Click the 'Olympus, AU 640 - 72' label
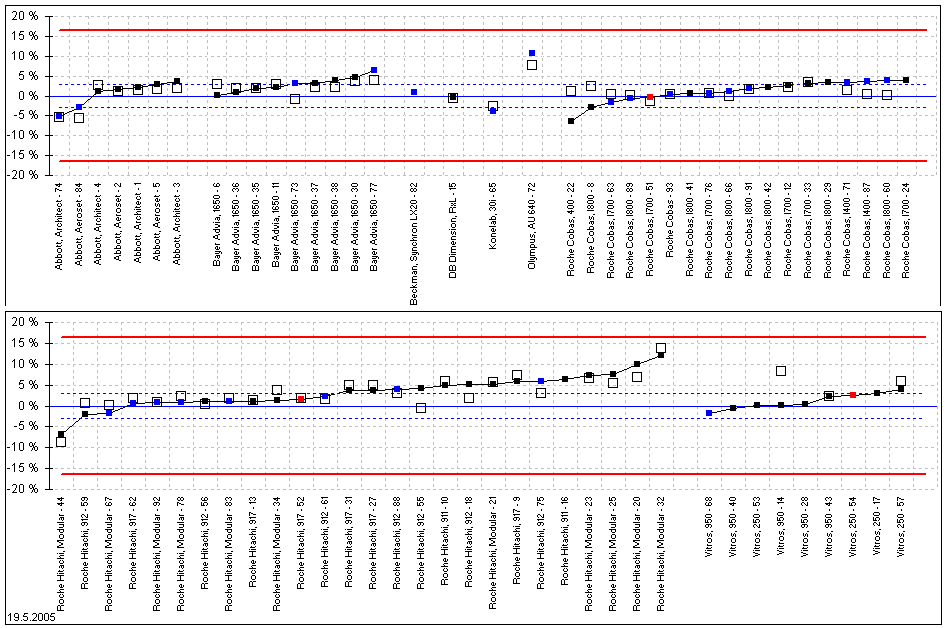Image resolution: width=948 pixels, height=628 pixels. pos(532,225)
